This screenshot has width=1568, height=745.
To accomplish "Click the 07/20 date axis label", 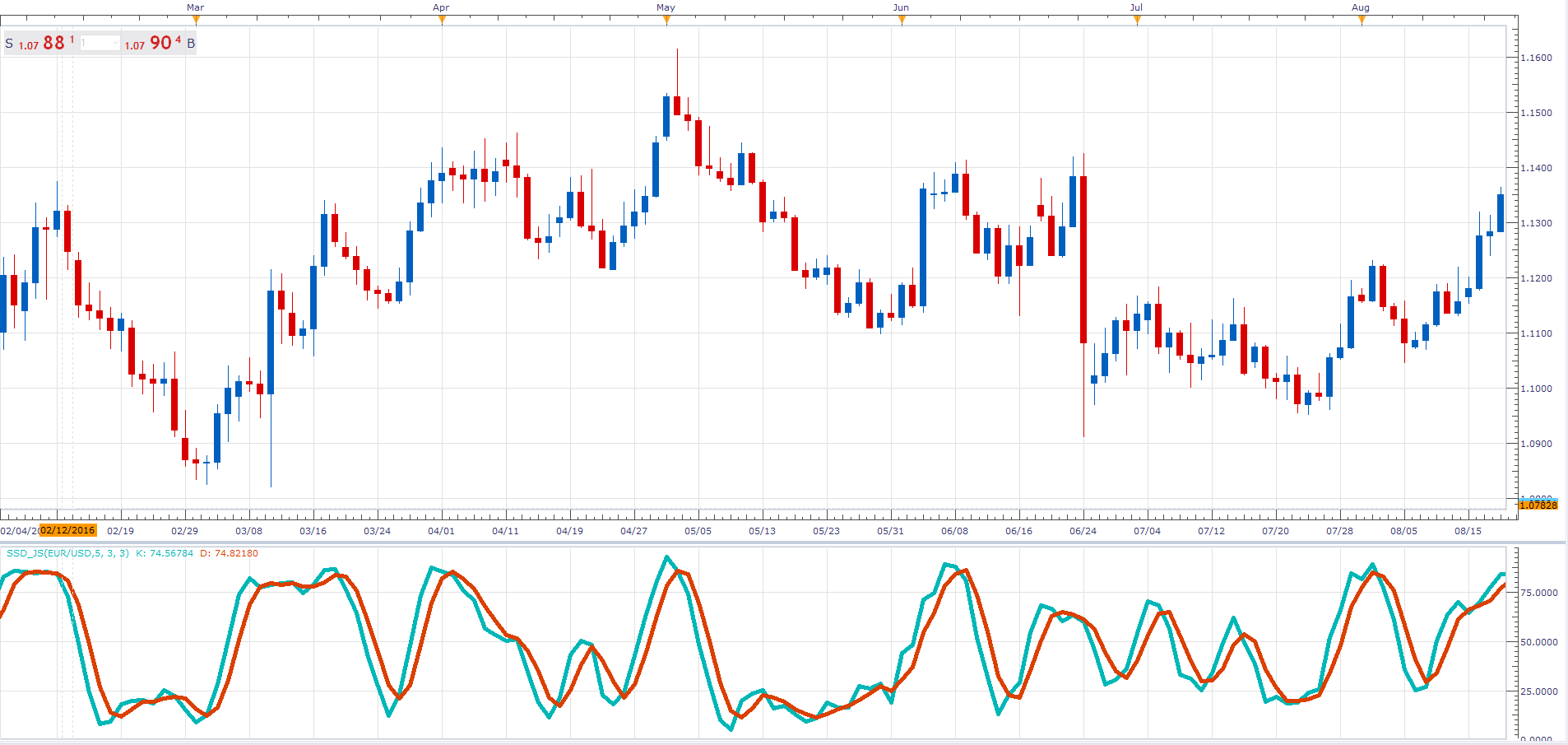I will click(x=1276, y=531).
